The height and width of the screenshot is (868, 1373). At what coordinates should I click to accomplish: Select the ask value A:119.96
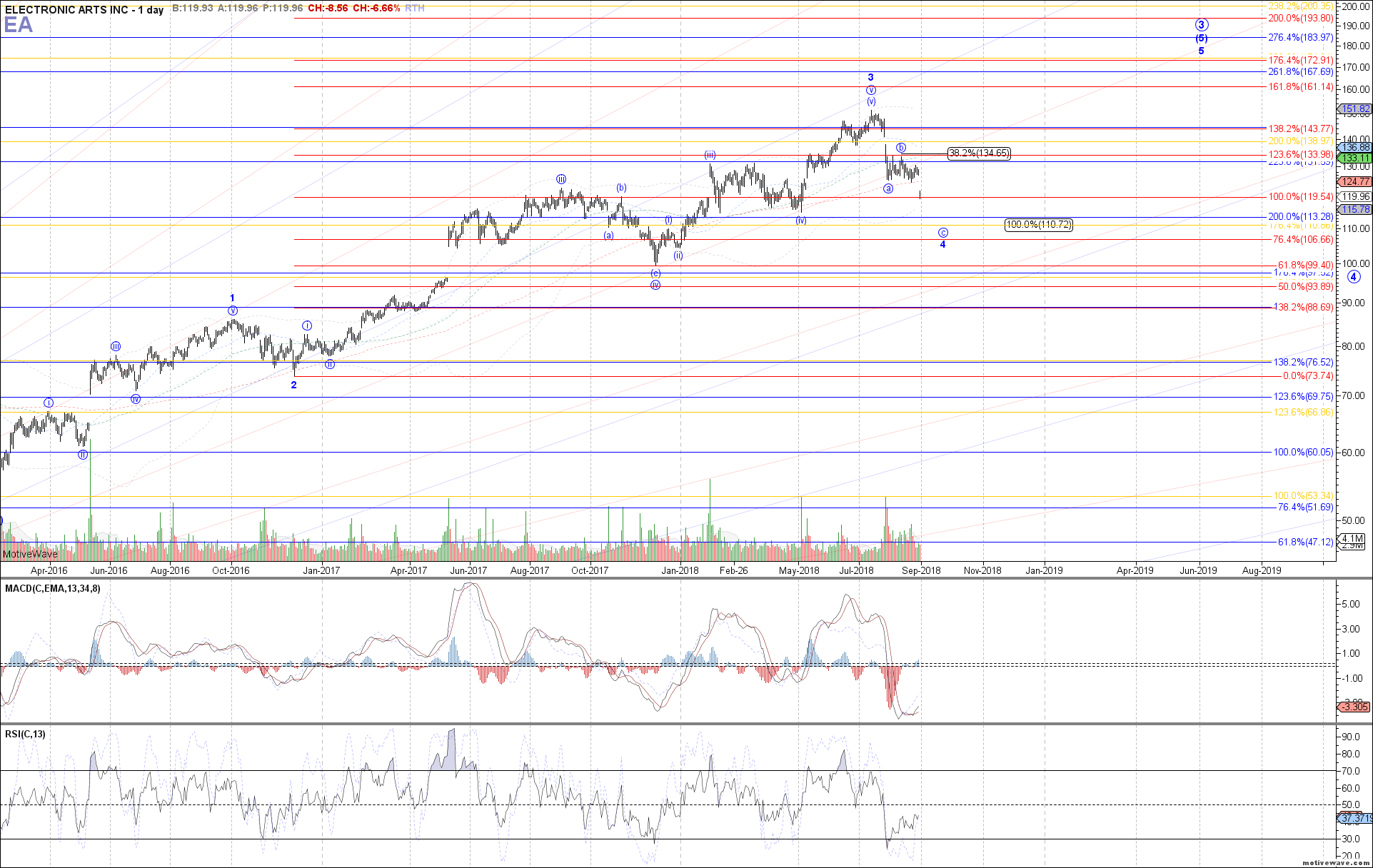coord(238,9)
